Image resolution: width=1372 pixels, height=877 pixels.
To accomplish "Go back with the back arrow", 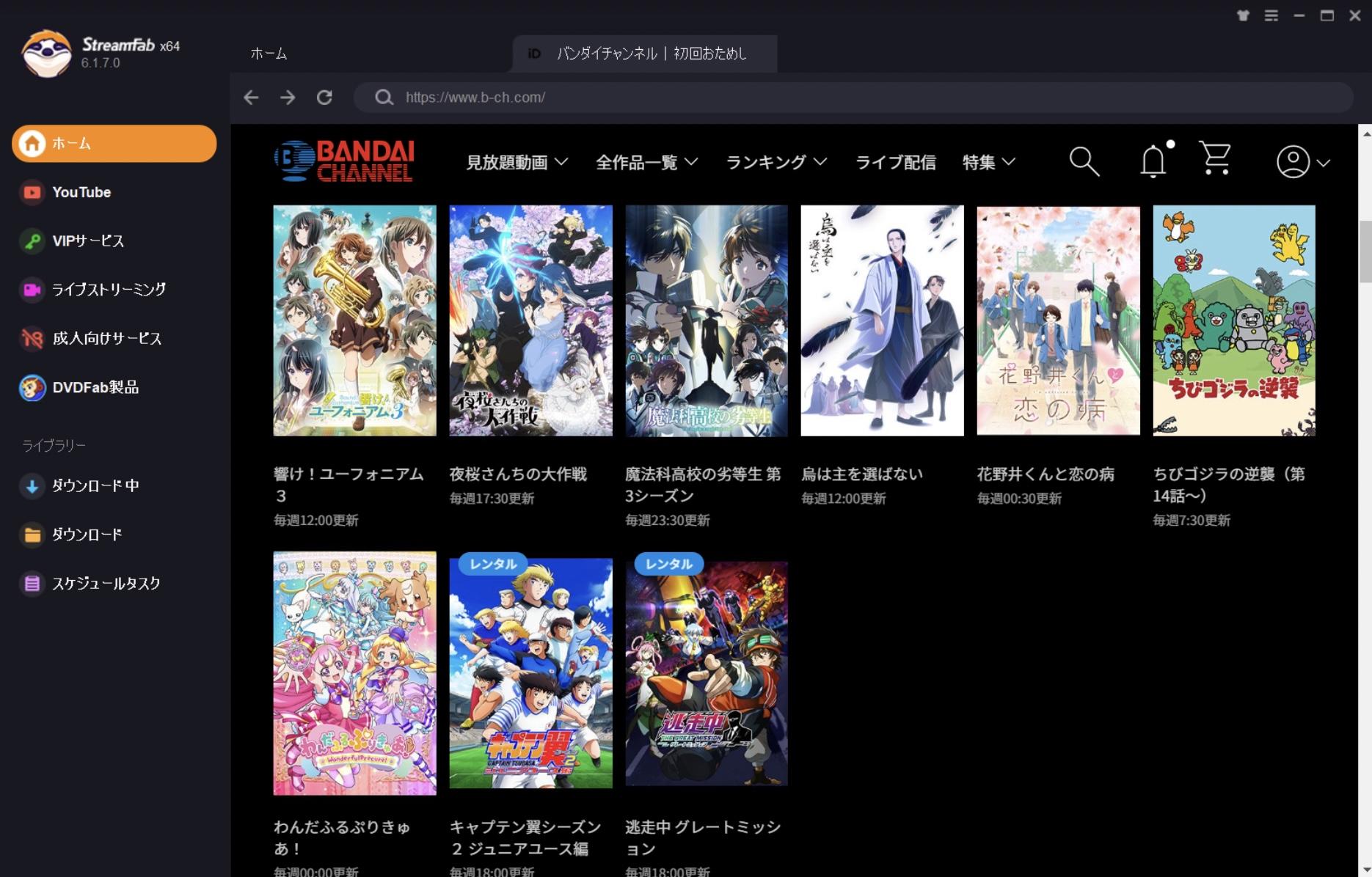I will [251, 98].
